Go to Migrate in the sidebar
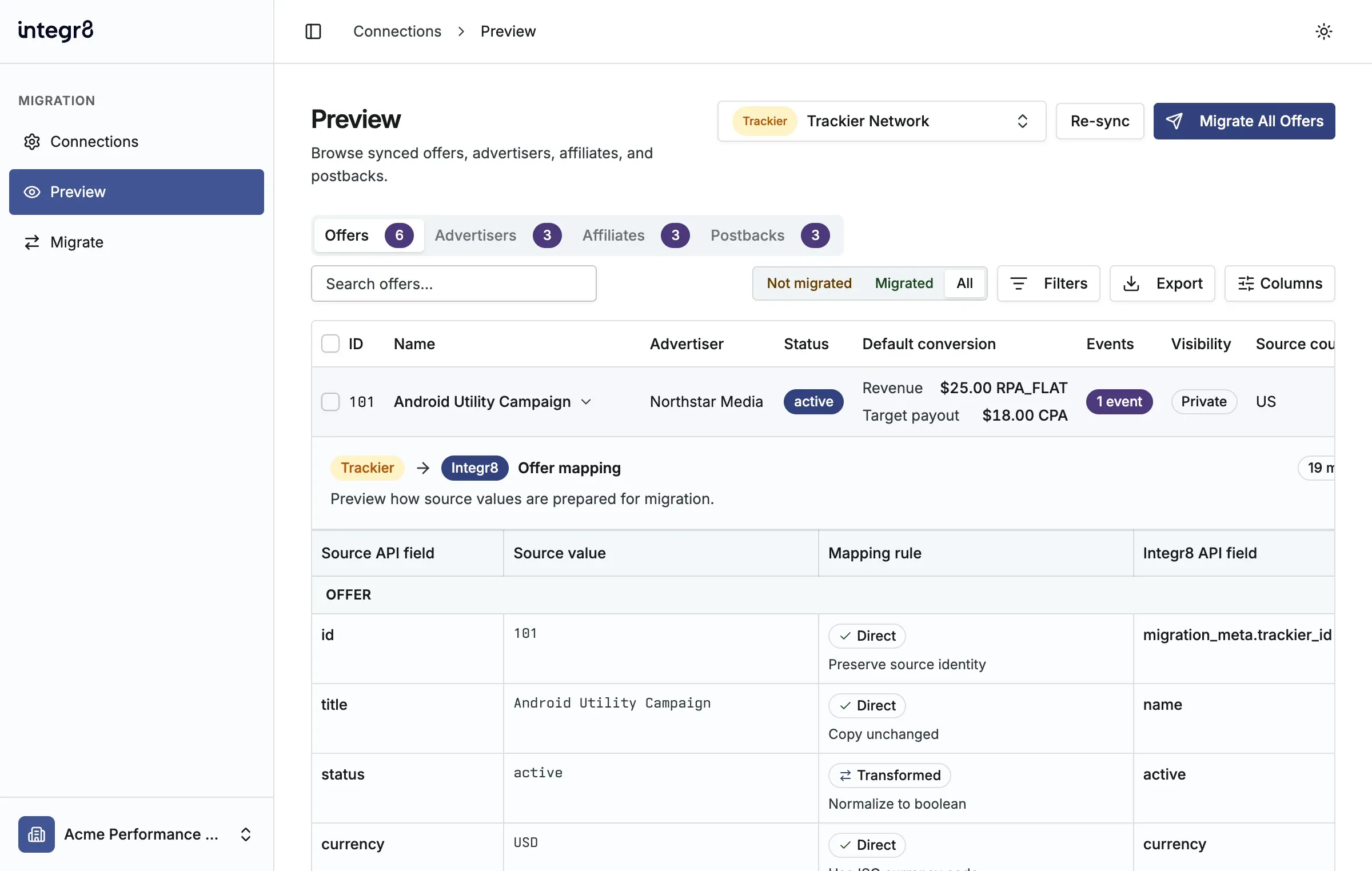The height and width of the screenshot is (871, 1372). pyautogui.click(x=137, y=242)
